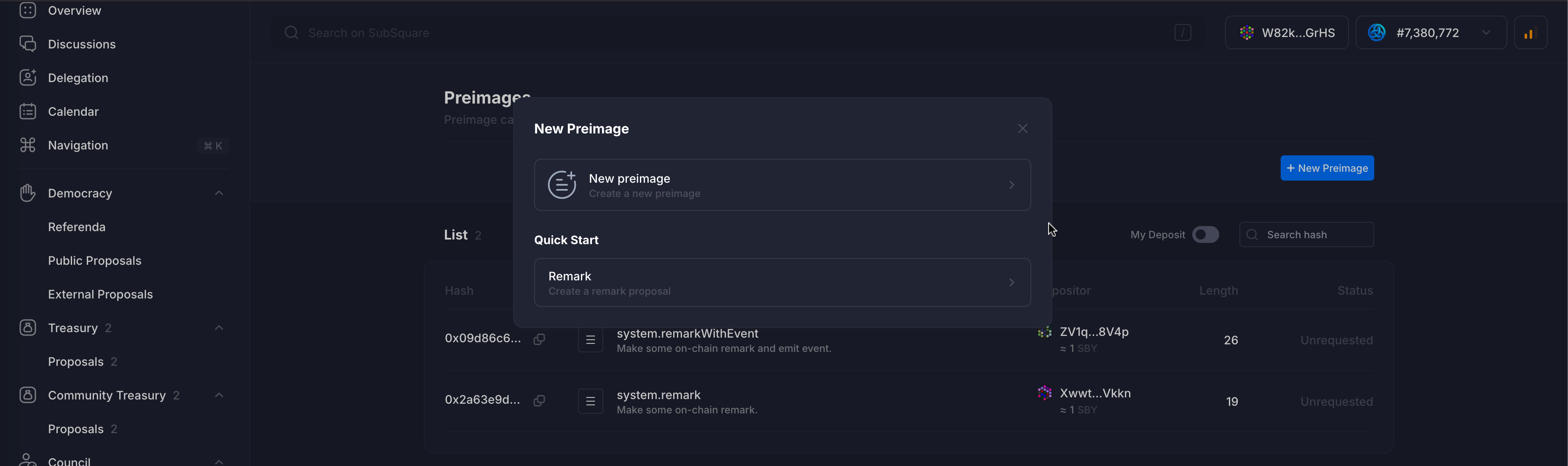
Task: Choose Remark to create a remark proposal
Action: click(781, 282)
